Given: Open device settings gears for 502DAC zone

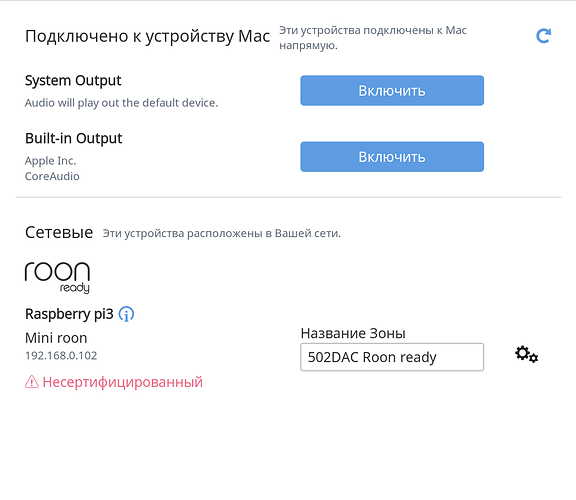Looking at the screenshot, I should pos(526,355).
